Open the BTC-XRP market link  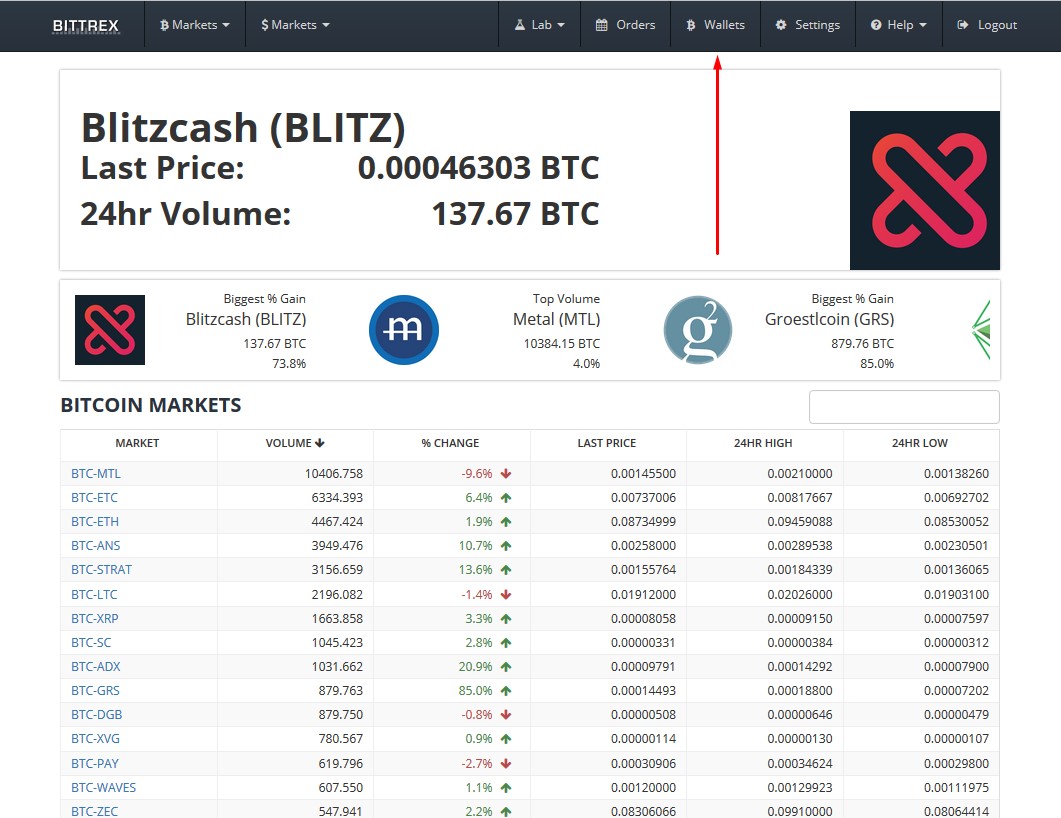[x=95, y=618]
